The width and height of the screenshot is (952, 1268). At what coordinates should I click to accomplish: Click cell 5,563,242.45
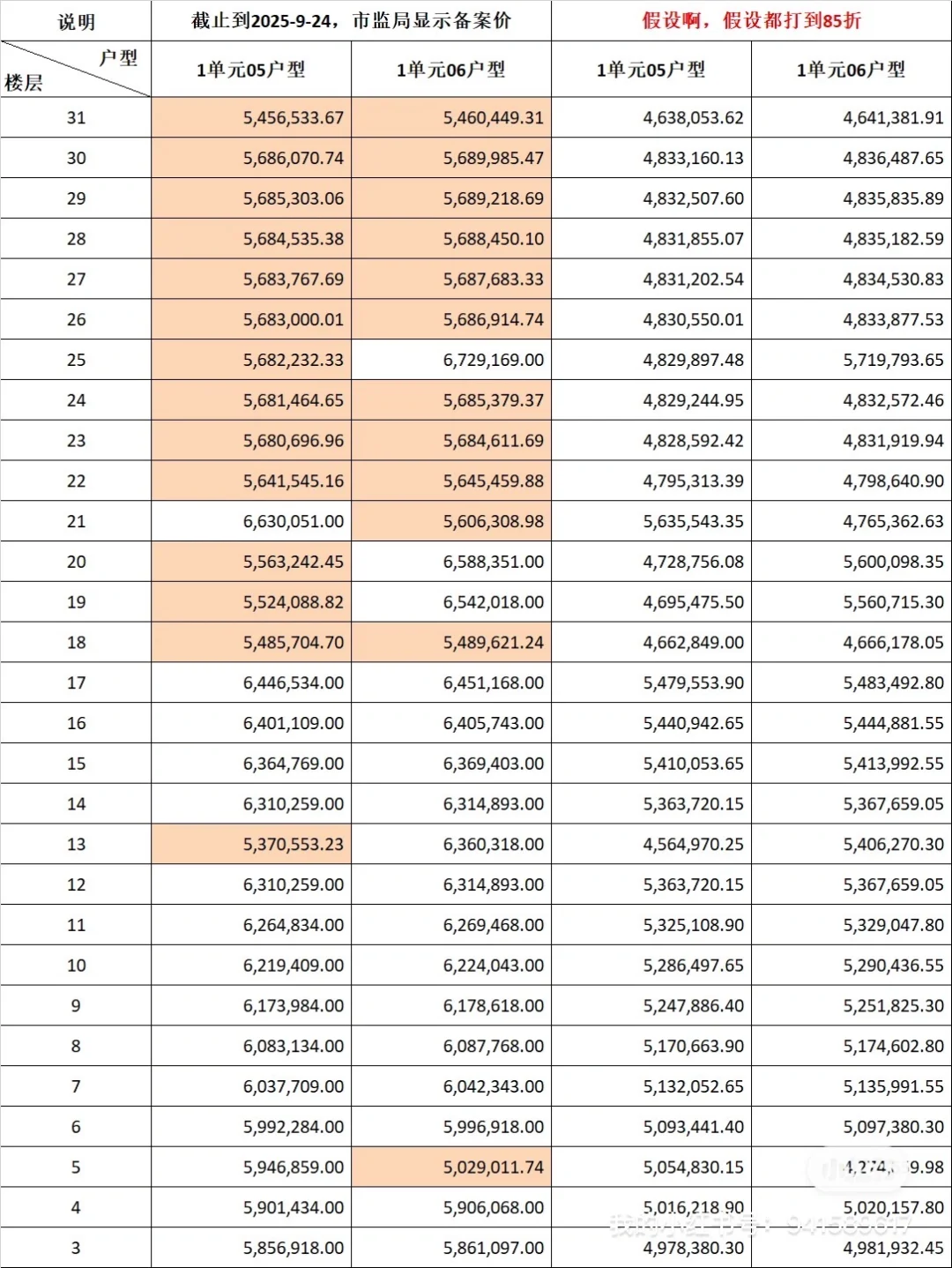(251, 562)
